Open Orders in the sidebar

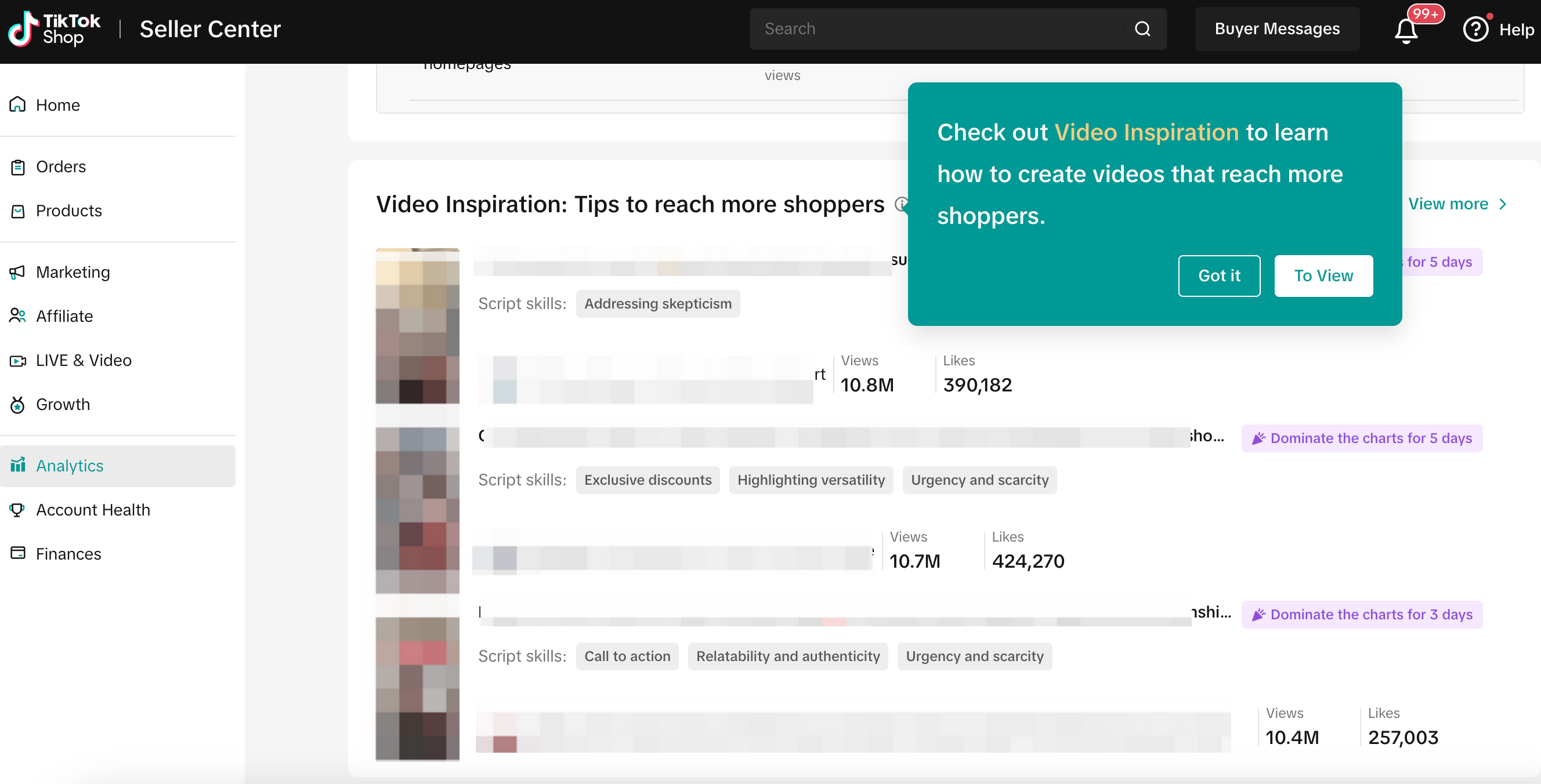click(x=60, y=166)
